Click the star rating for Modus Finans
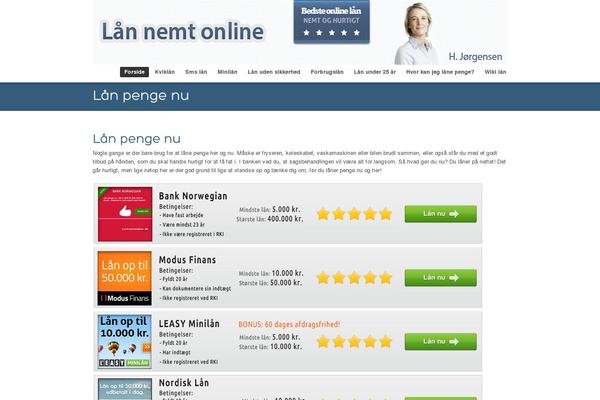600x400 pixels. coord(354,278)
